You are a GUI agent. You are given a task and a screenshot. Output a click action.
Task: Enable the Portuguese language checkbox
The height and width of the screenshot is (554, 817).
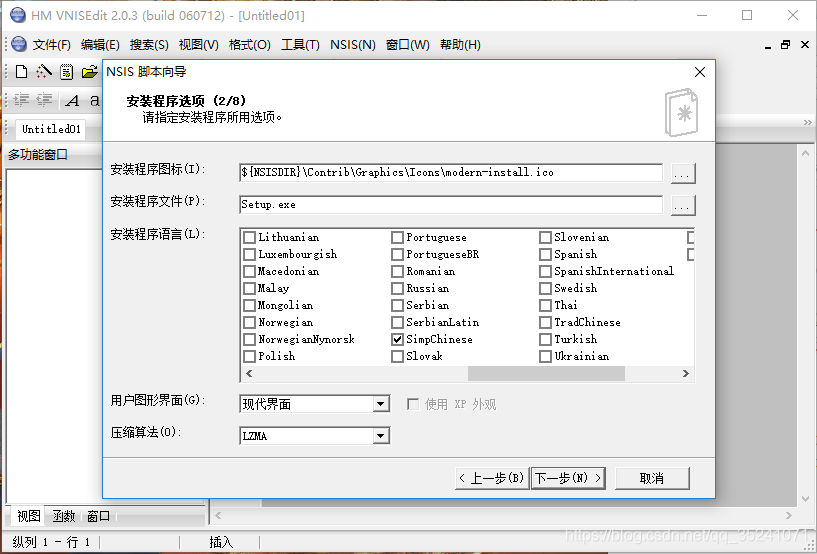[398, 238]
